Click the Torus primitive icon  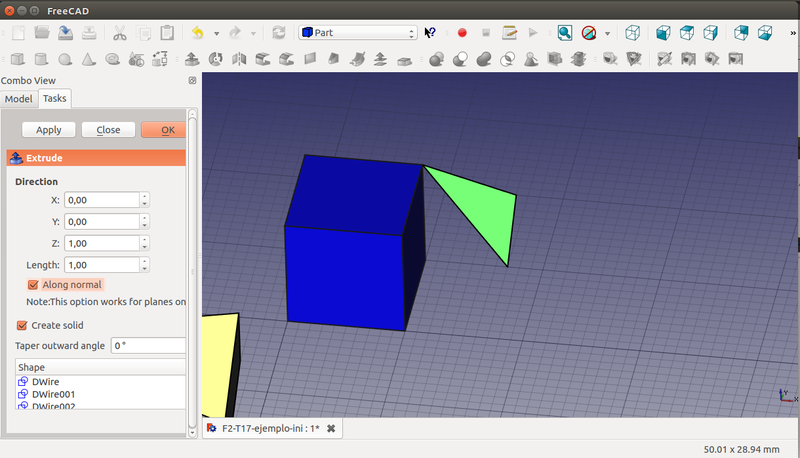click(113, 59)
